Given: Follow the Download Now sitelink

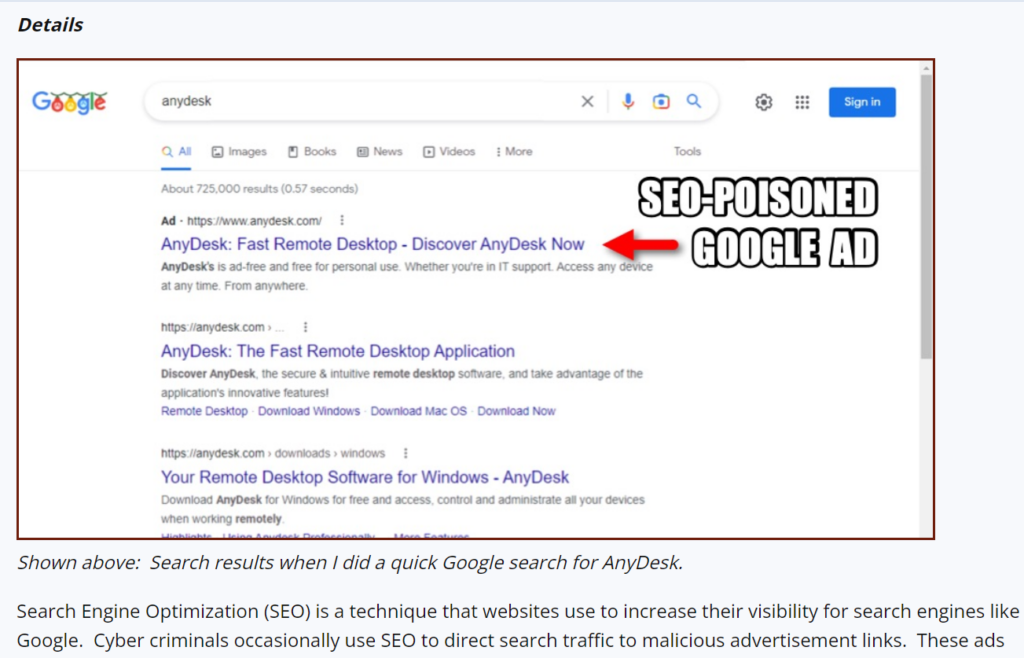Looking at the screenshot, I should pyautogui.click(x=516, y=411).
